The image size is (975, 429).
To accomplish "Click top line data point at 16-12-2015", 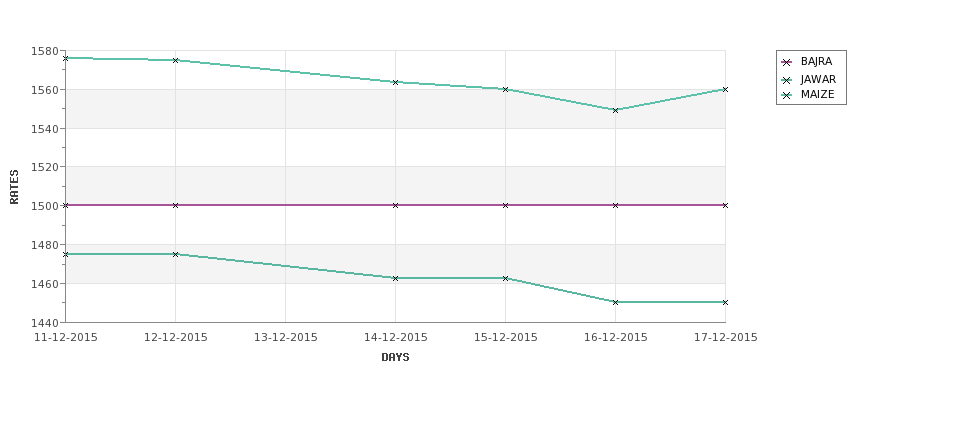I will coord(616,110).
